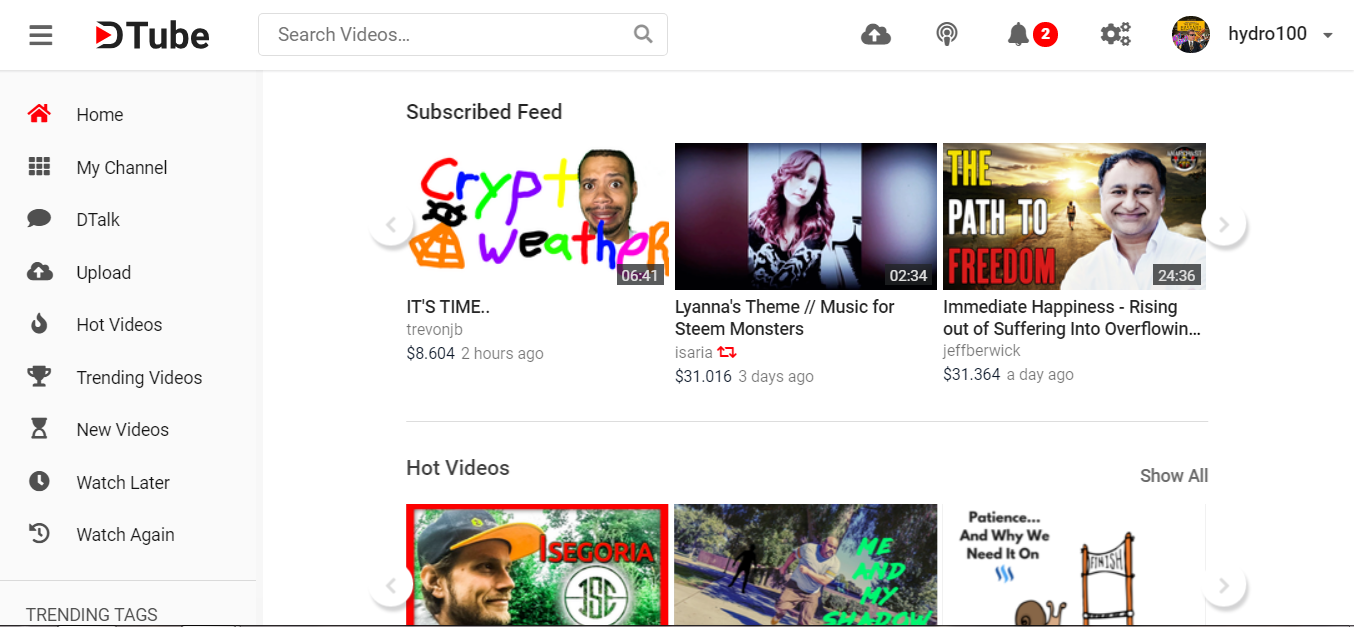This screenshot has width=1354, height=627.
Task: Open the Lyanna's Theme piano thumbnail
Action: [806, 216]
